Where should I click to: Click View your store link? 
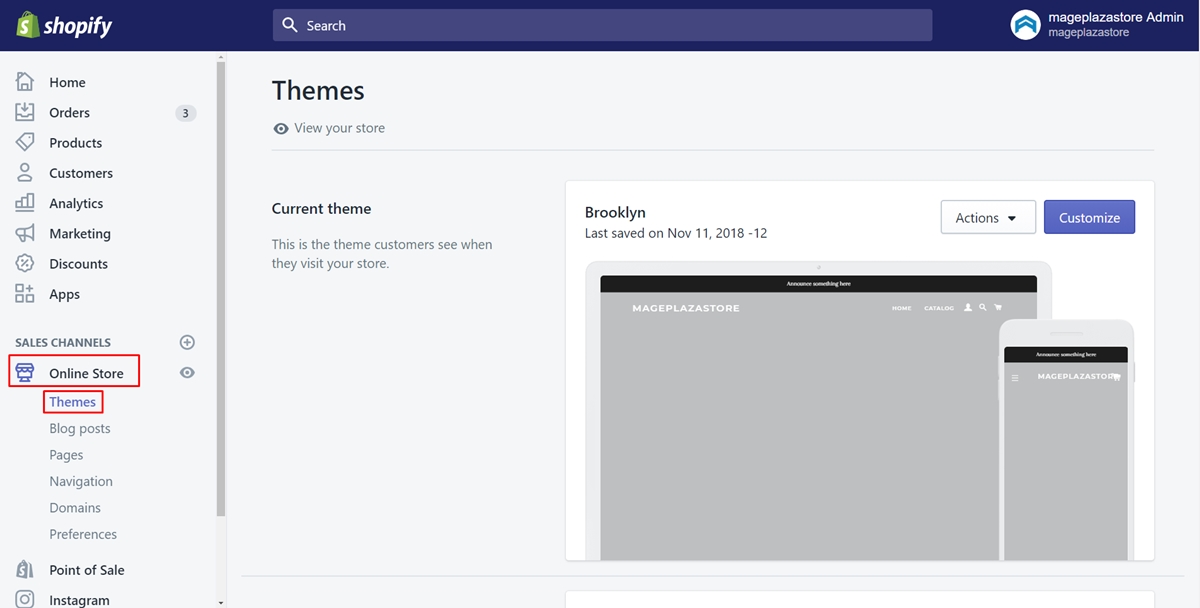point(339,128)
